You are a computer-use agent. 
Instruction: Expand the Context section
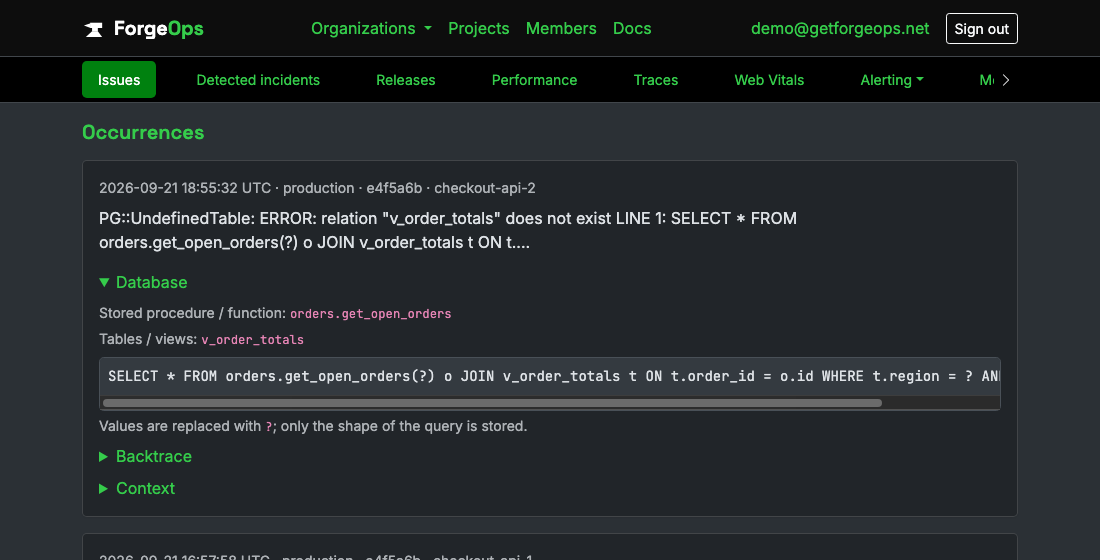point(137,488)
